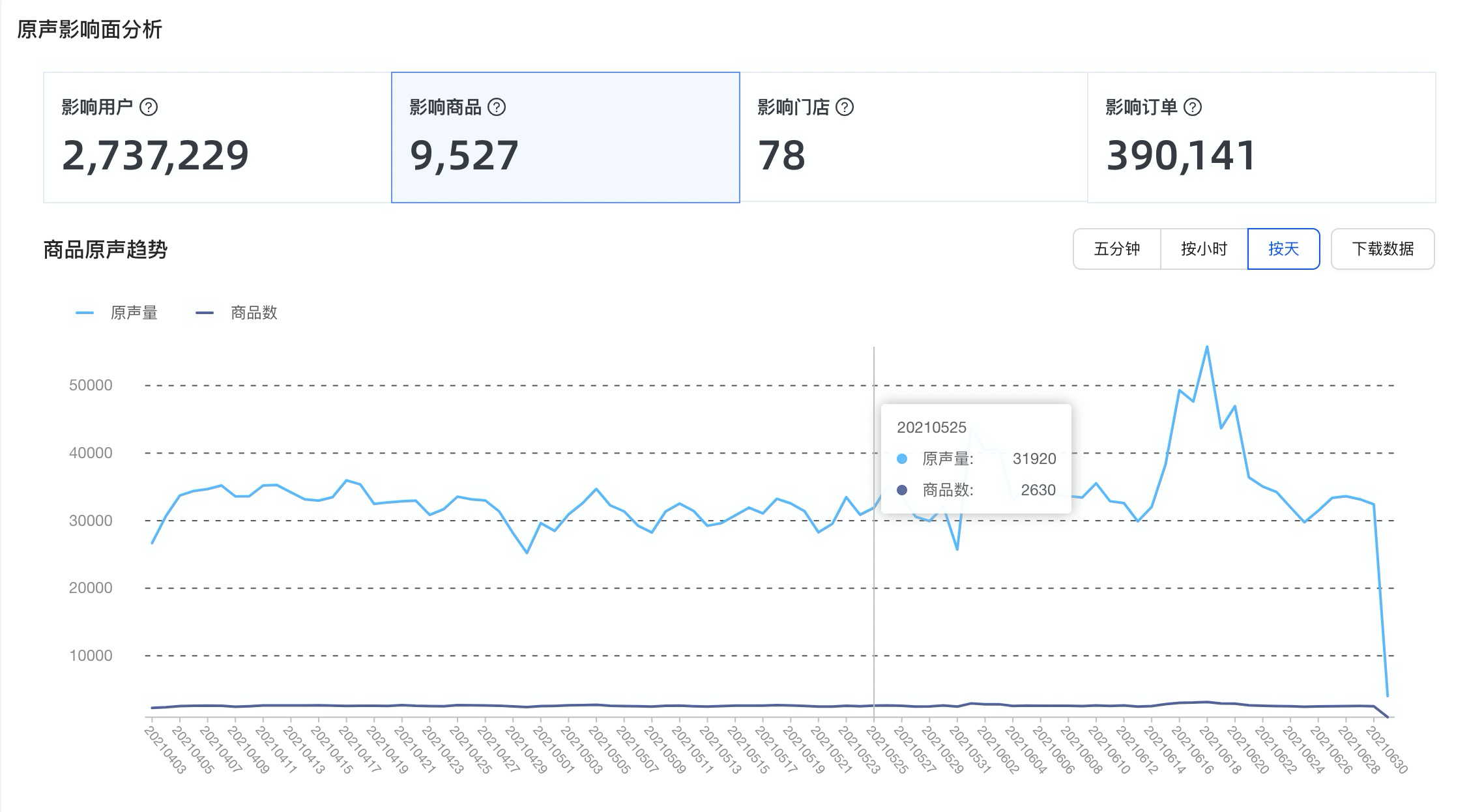Click the 下载数据 button
The width and height of the screenshot is (1469, 812).
coord(1383,249)
